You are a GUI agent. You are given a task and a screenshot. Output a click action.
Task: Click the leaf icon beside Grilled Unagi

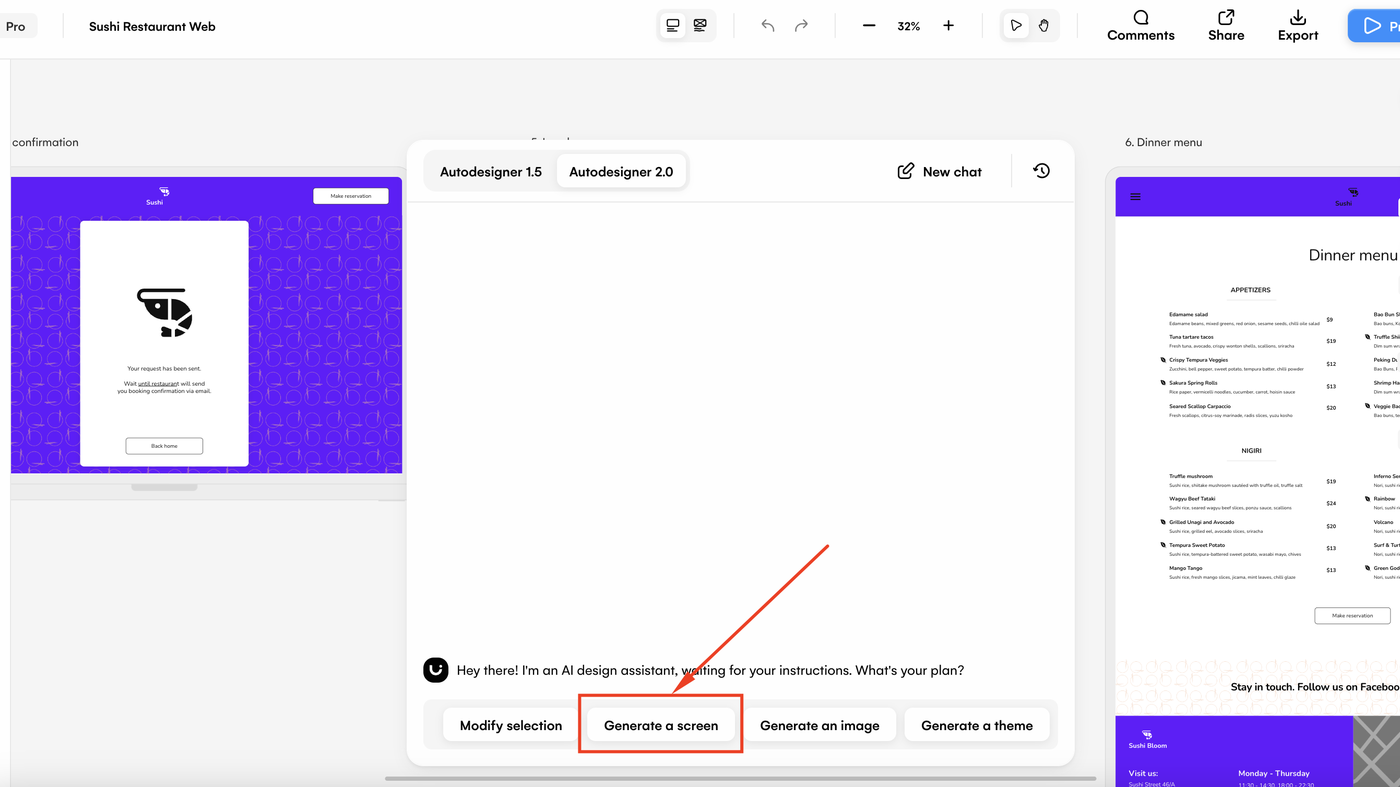click(1163, 522)
